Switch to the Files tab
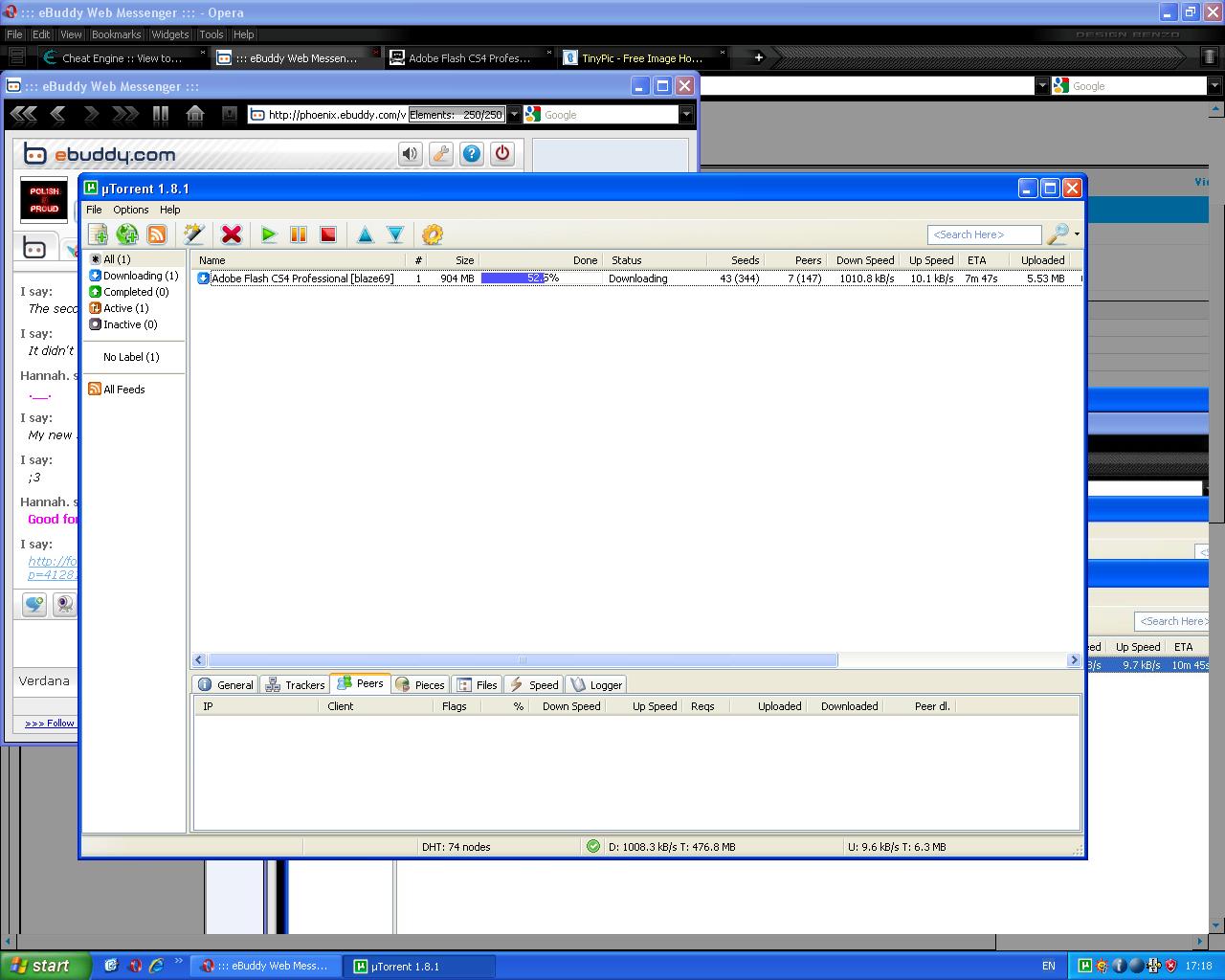1225x980 pixels. (x=477, y=684)
